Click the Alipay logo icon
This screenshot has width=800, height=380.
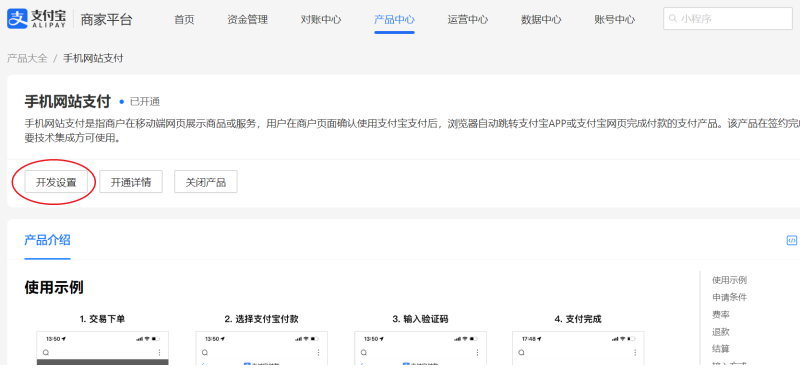point(17,19)
